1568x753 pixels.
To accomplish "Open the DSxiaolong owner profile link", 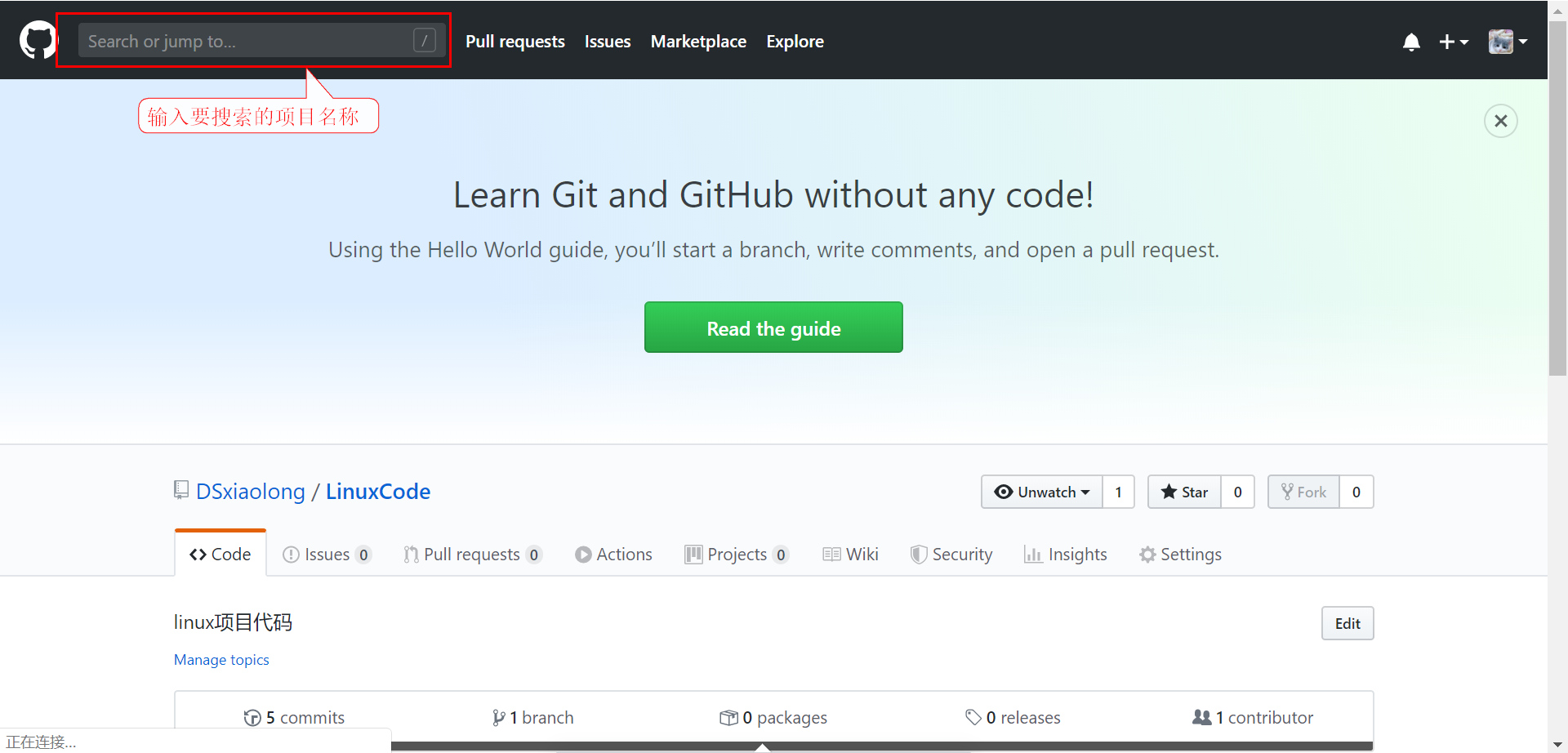I will coord(251,492).
